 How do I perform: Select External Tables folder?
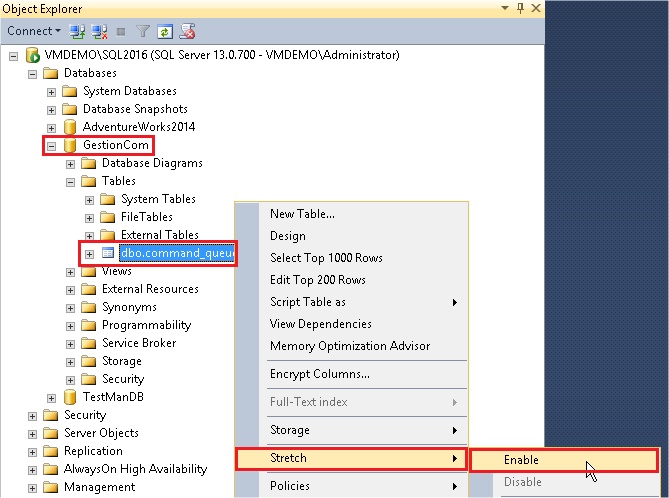160,235
